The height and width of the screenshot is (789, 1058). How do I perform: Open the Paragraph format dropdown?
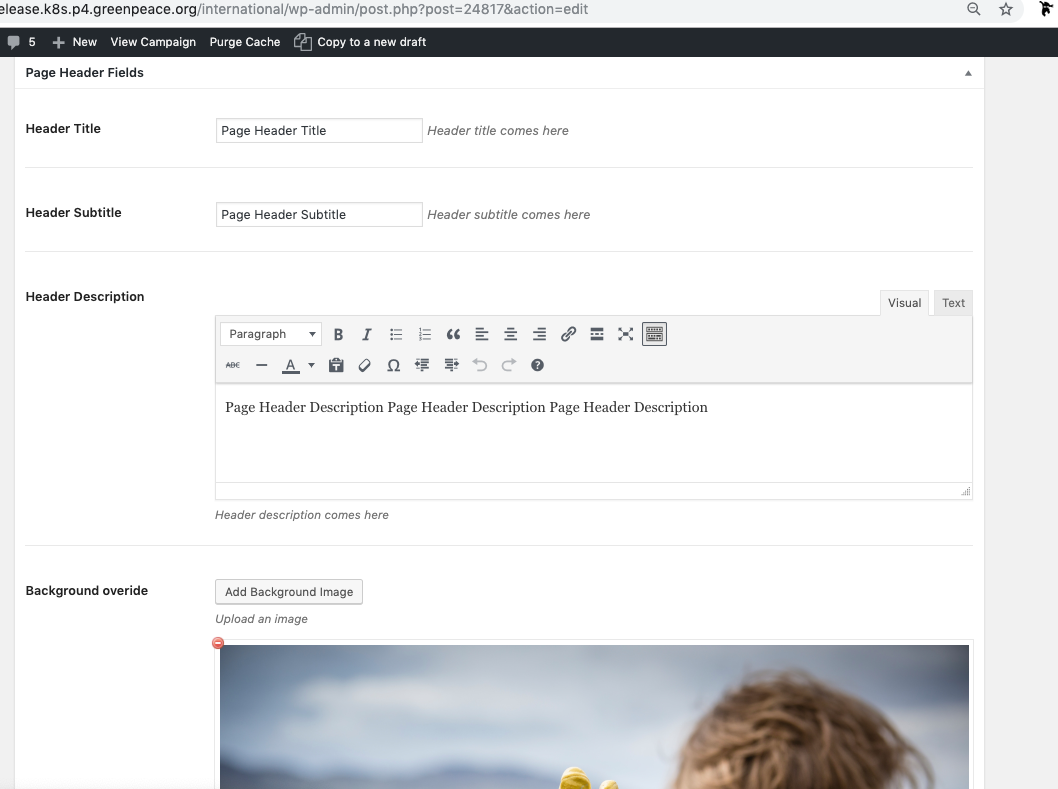(271, 334)
